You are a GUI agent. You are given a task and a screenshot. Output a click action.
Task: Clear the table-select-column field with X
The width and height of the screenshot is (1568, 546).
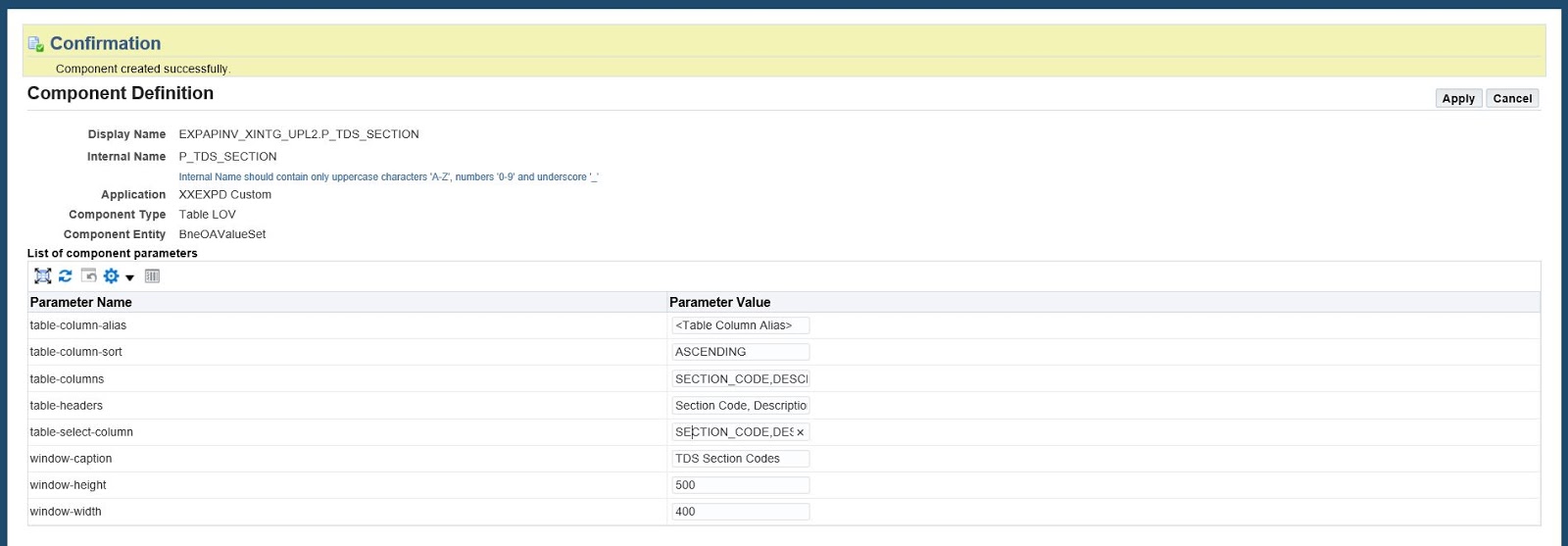click(x=800, y=432)
